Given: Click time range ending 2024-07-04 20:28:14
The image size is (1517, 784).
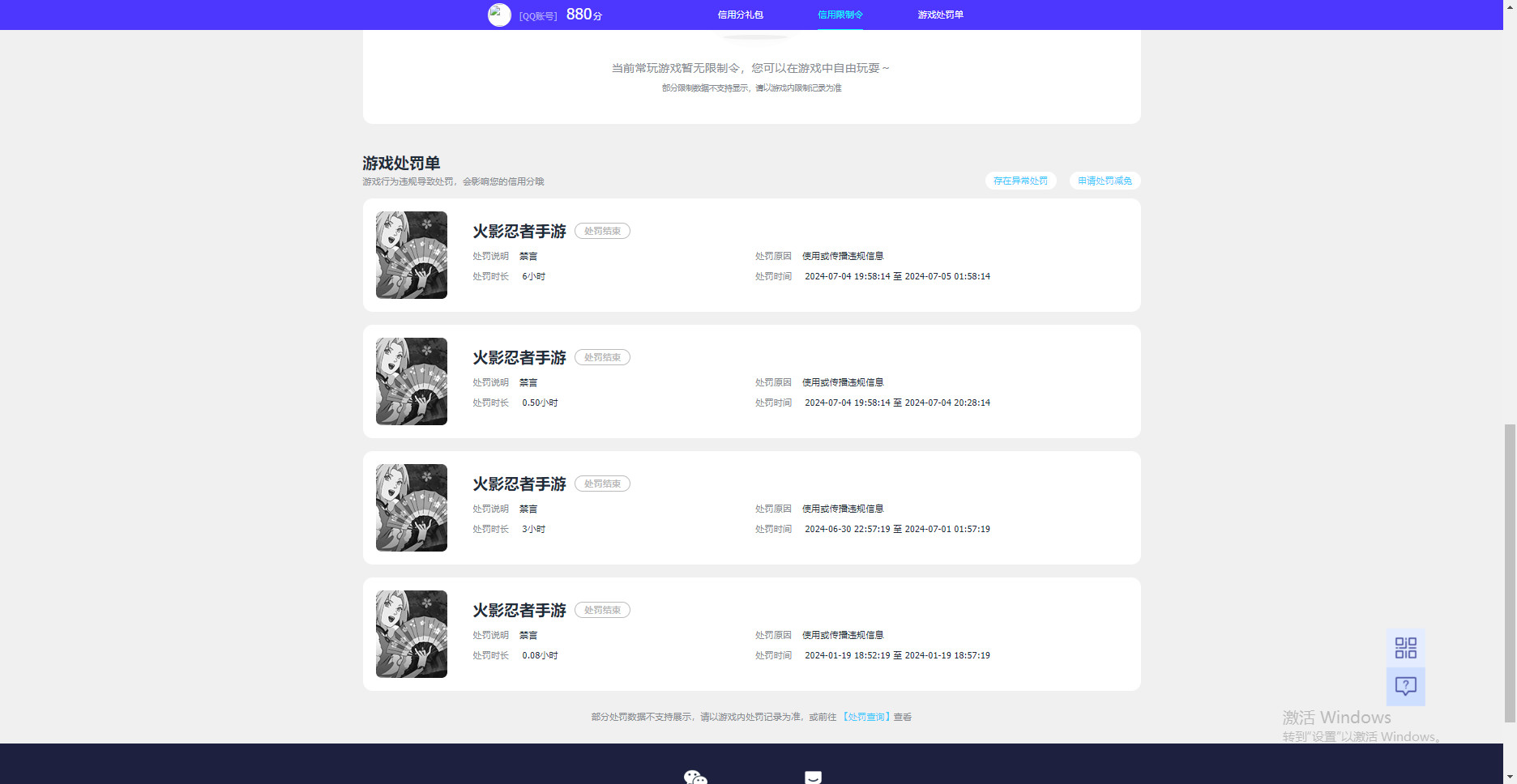Looking at the screenshot, I should pyautogui.click(x=897, y=403).
